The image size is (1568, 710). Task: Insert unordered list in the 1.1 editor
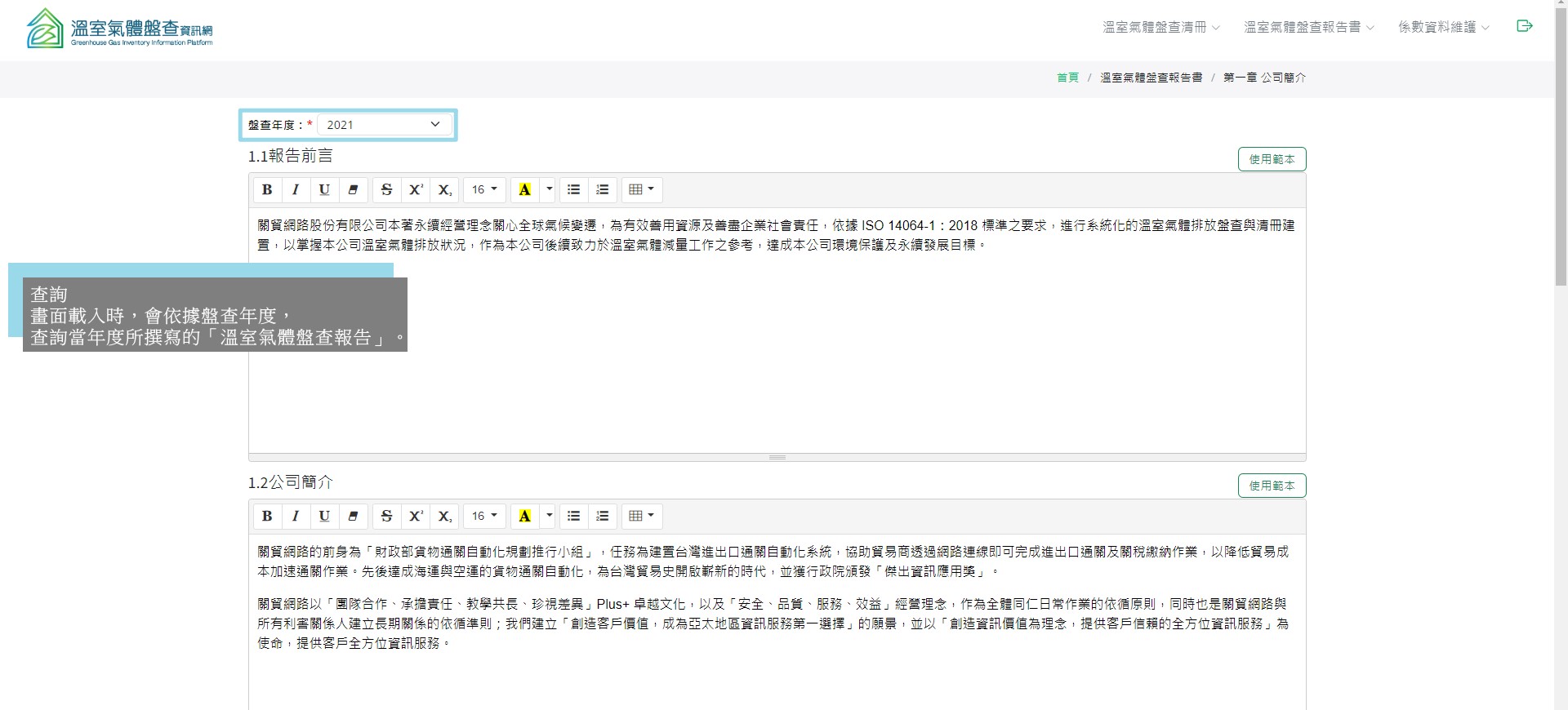(x=573, y=189)
